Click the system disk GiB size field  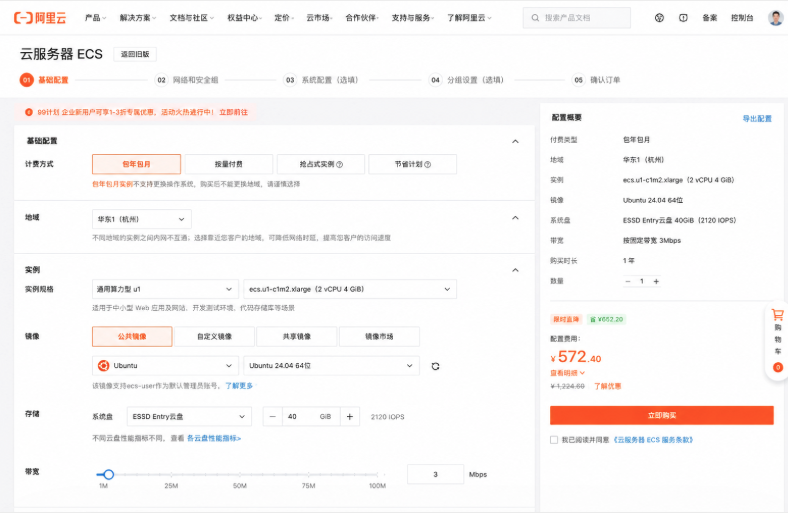click(x=311, y=417)
